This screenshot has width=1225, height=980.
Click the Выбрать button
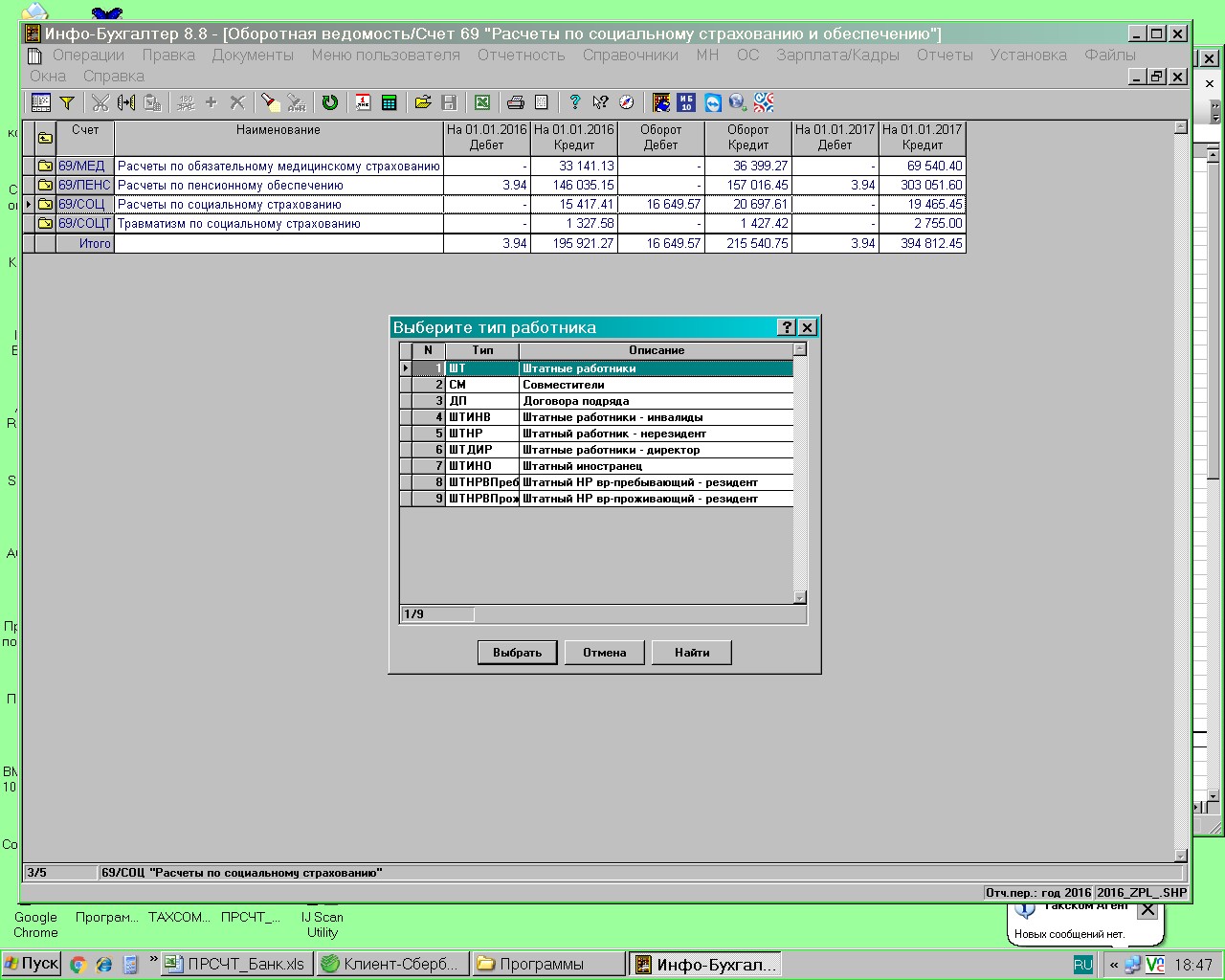(518, 653)
